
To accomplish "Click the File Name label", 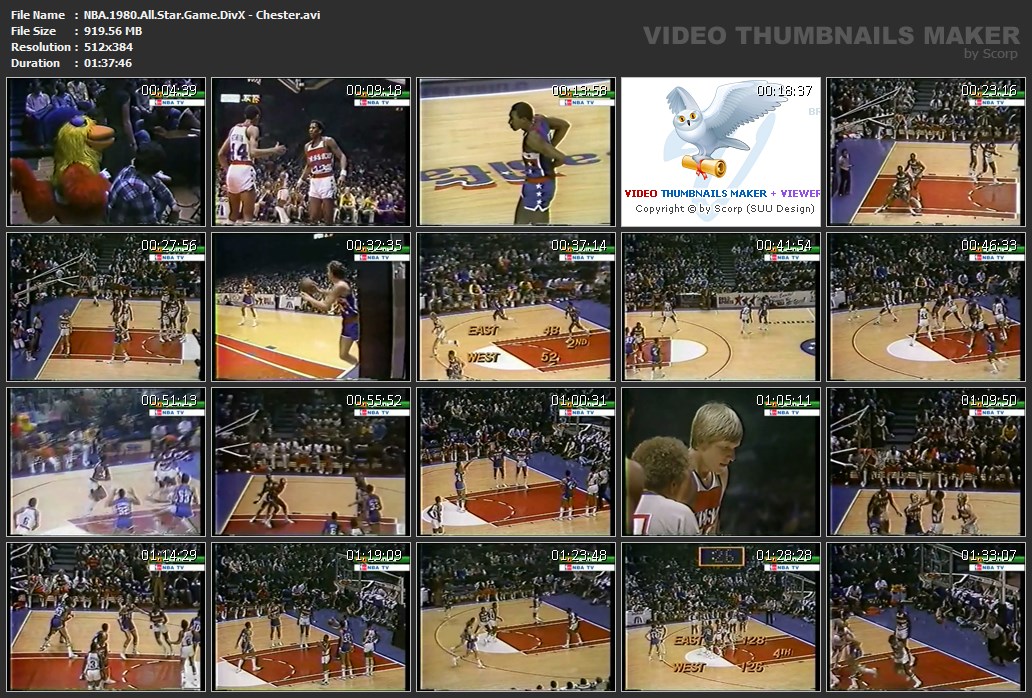I will click(x=38, y=15).
